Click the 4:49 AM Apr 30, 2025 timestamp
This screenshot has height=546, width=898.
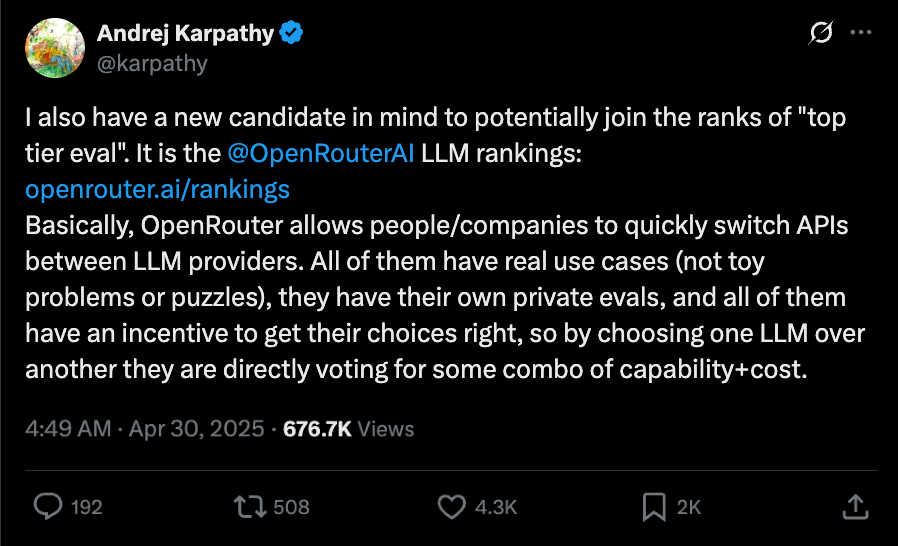tap(144, 429)
